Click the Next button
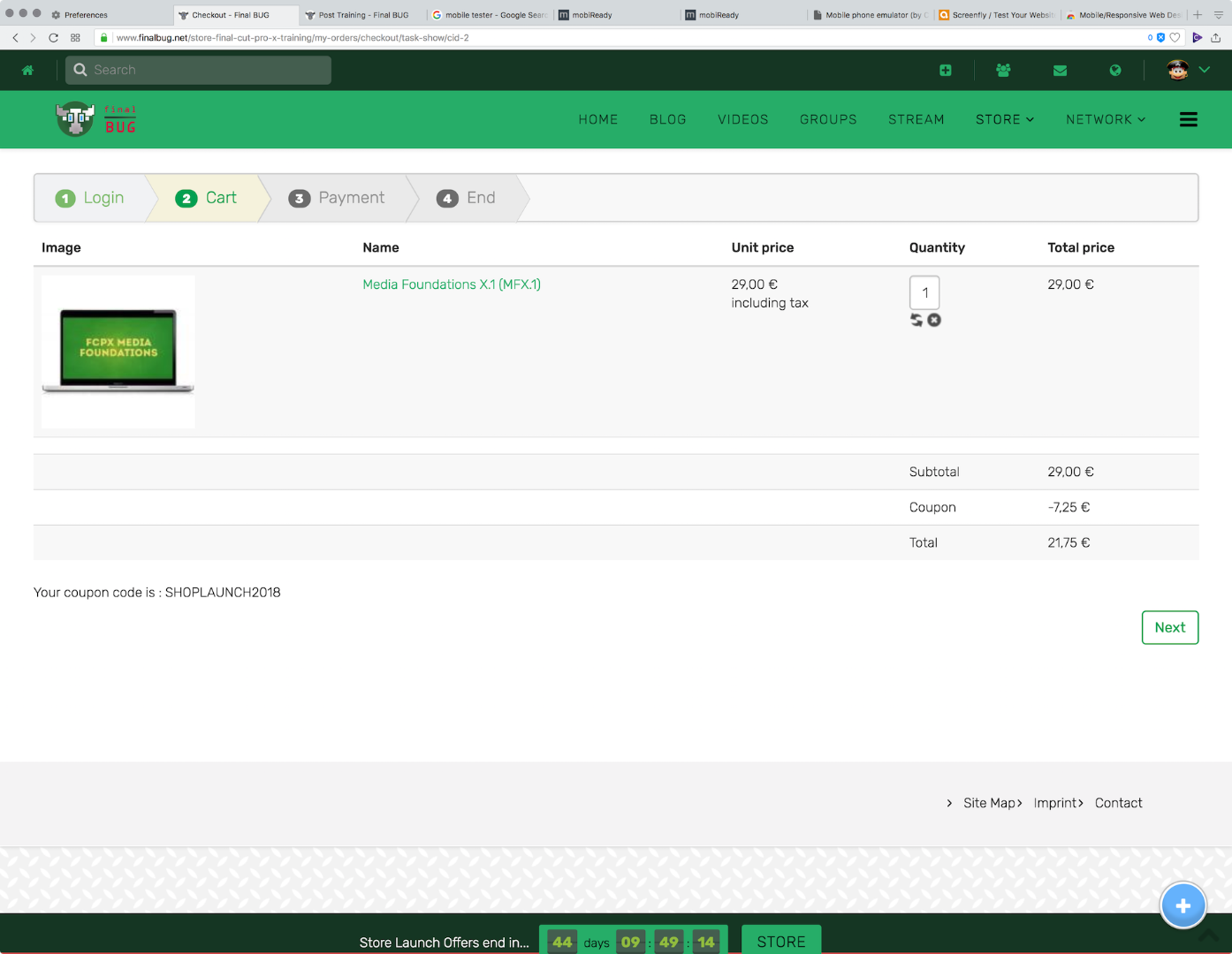 coord(1170,627)
